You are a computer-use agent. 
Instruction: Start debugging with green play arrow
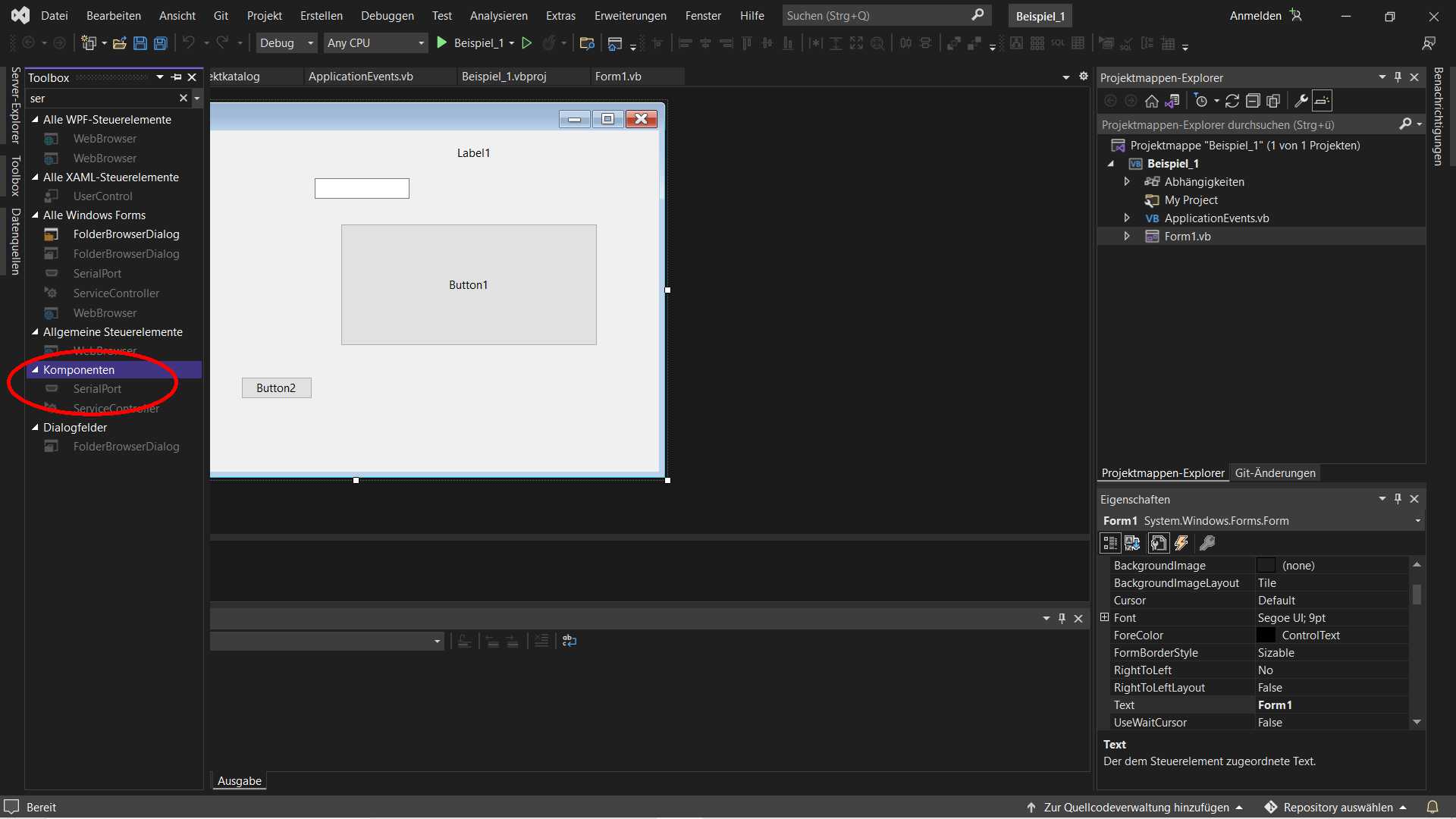coord(442,43)
